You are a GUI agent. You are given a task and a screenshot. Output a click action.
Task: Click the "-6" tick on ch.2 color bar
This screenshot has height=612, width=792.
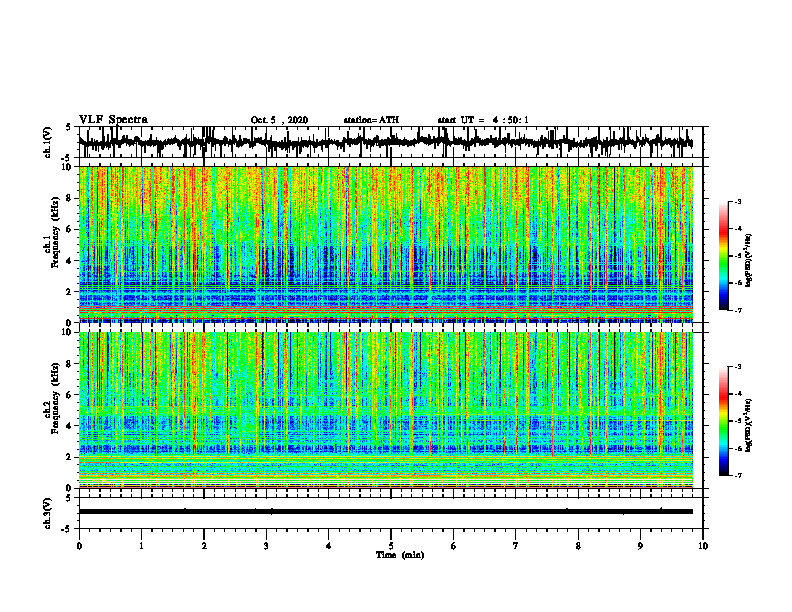click(738, 448)
